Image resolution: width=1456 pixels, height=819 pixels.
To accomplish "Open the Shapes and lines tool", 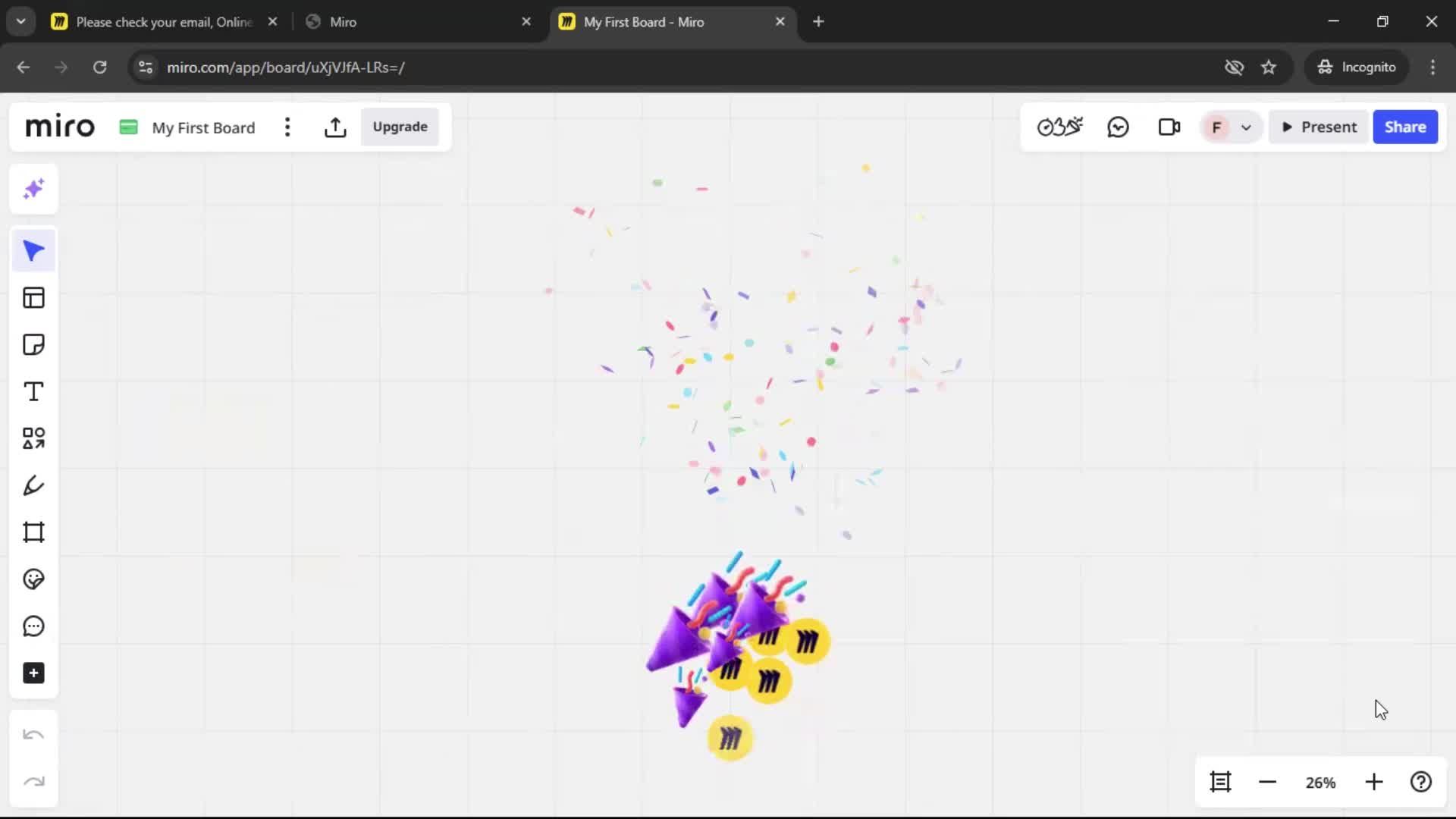I will 33,438.
